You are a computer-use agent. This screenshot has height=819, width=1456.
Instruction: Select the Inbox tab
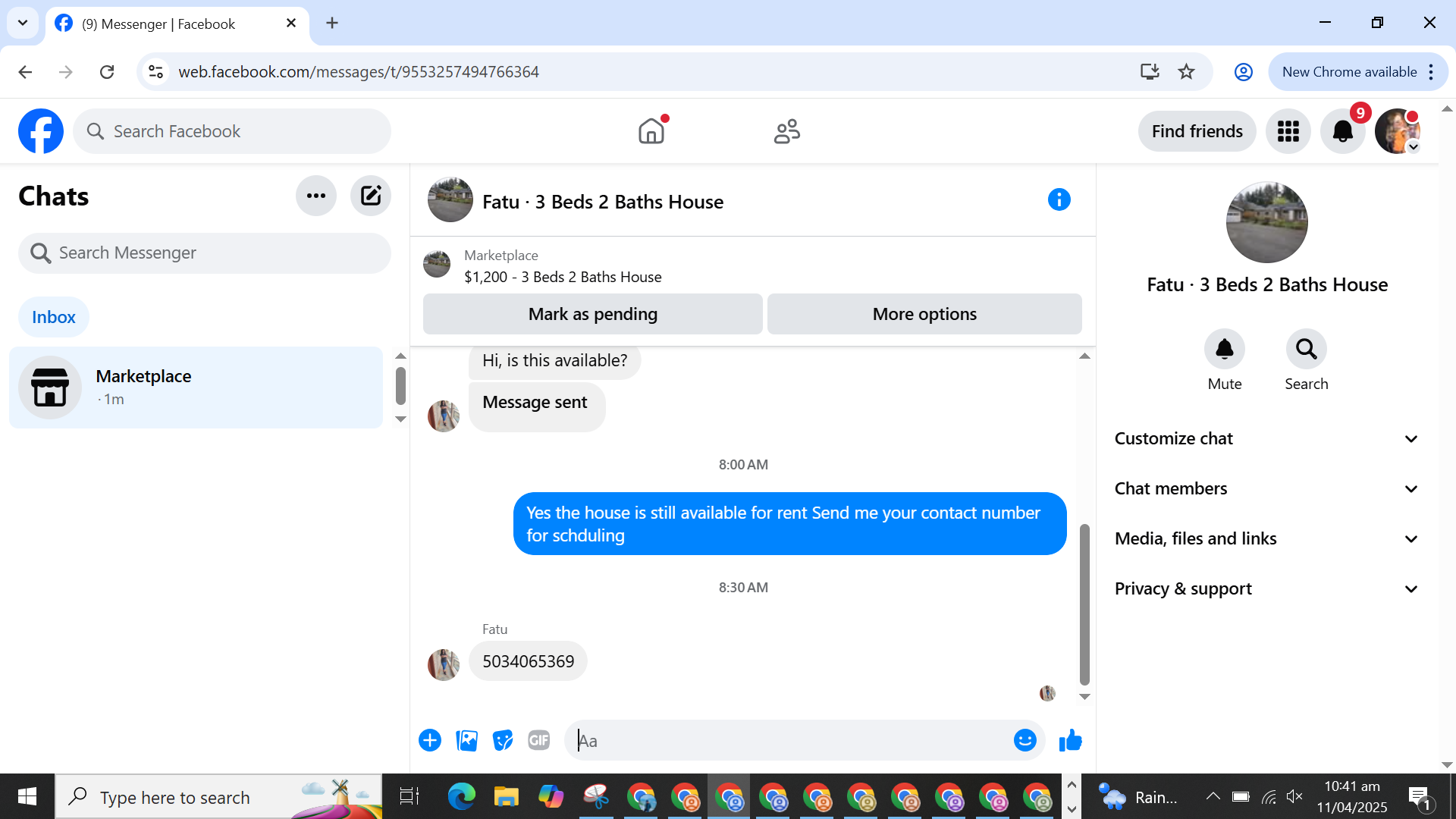click(x=53, y=317)
